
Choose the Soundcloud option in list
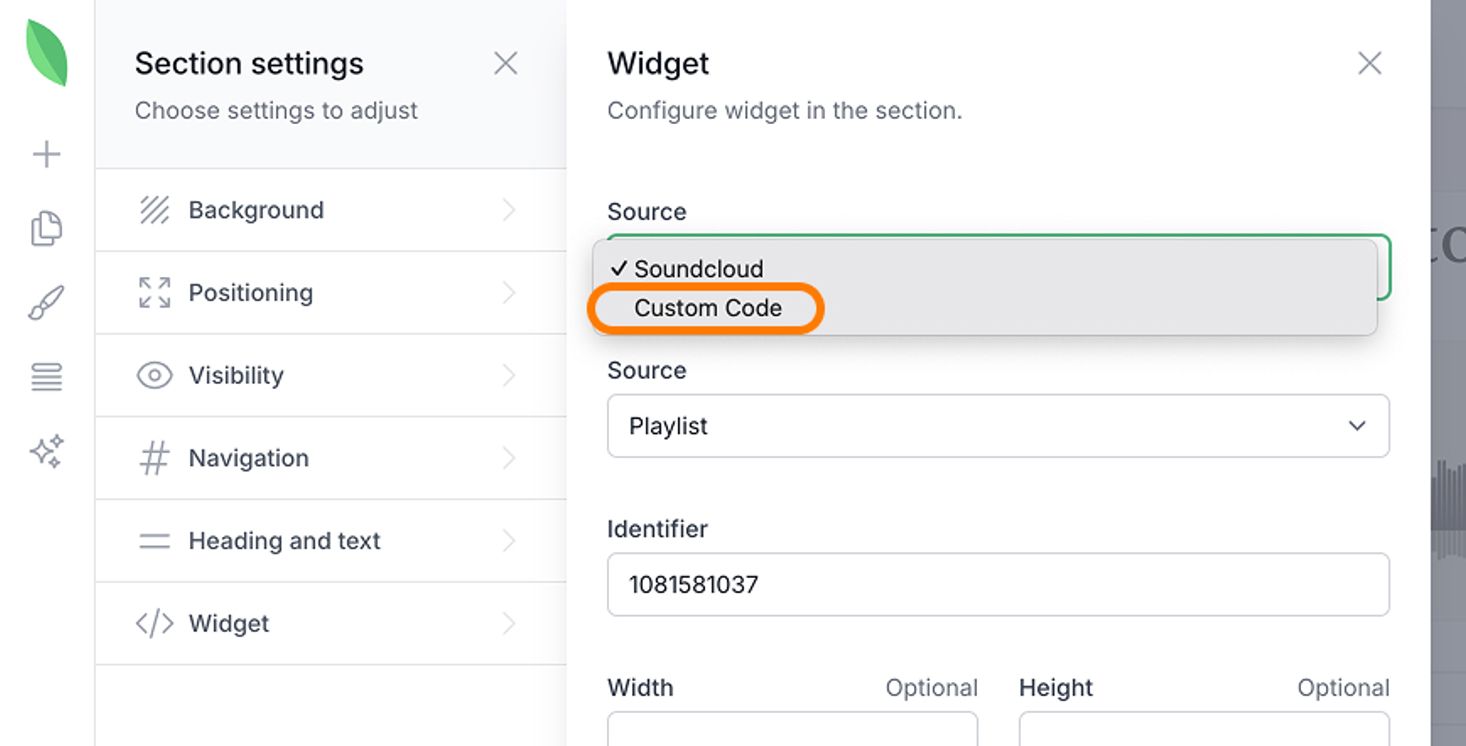[x=698, y=269]
